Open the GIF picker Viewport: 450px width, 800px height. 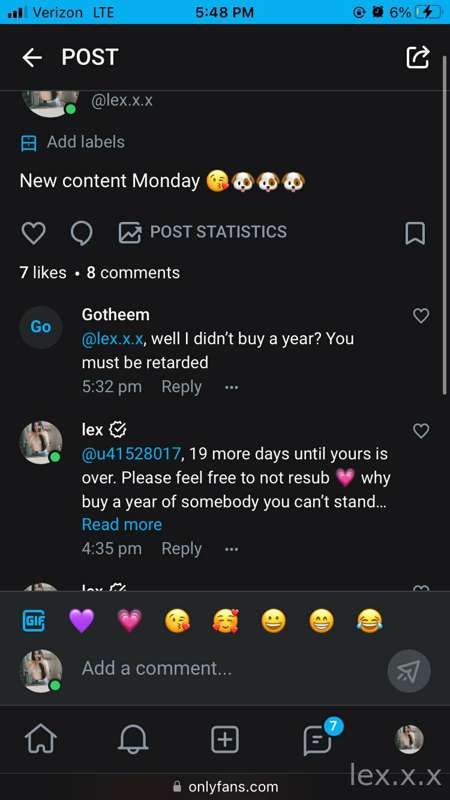[x=34, y=621]
